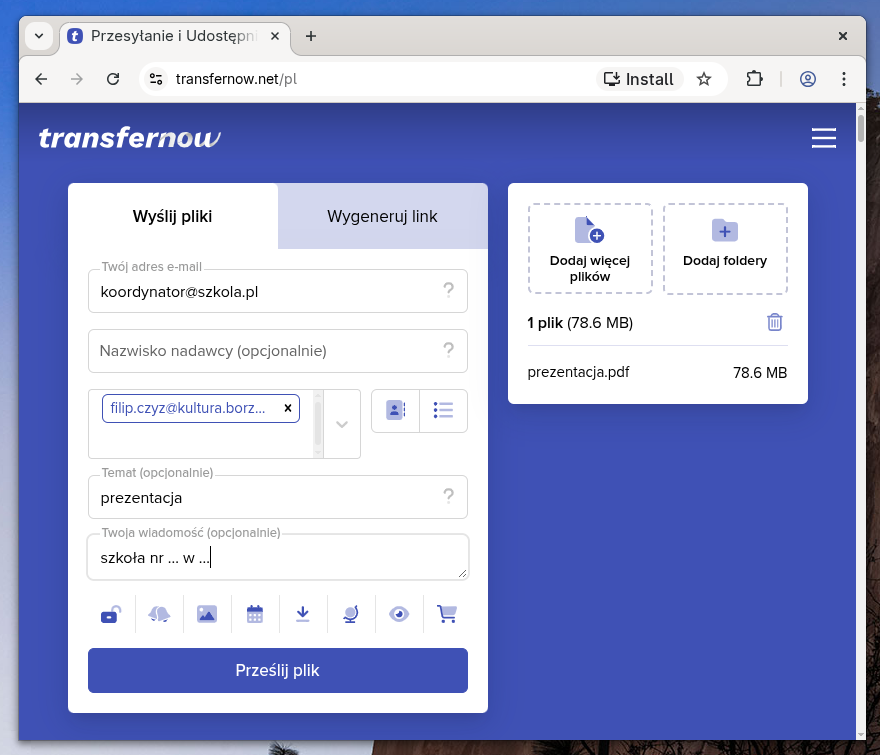Open the contacts address book
This screenshot has width=880, height=755.
[395, 410]
